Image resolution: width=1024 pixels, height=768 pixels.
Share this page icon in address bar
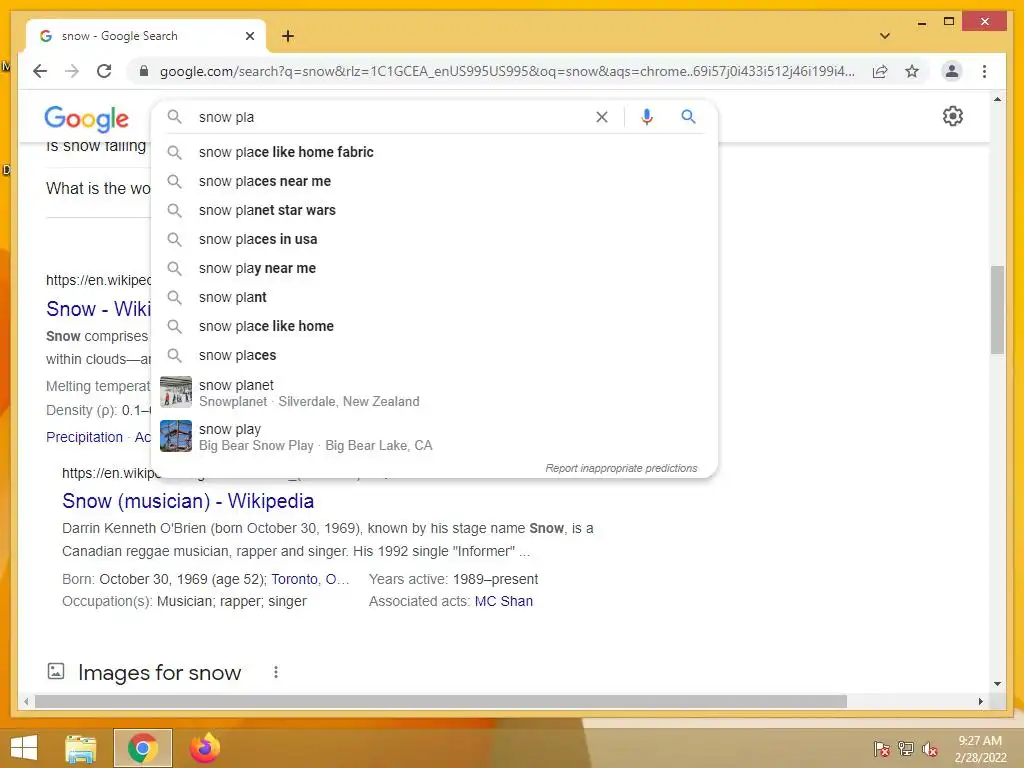(x=880, y=71)
